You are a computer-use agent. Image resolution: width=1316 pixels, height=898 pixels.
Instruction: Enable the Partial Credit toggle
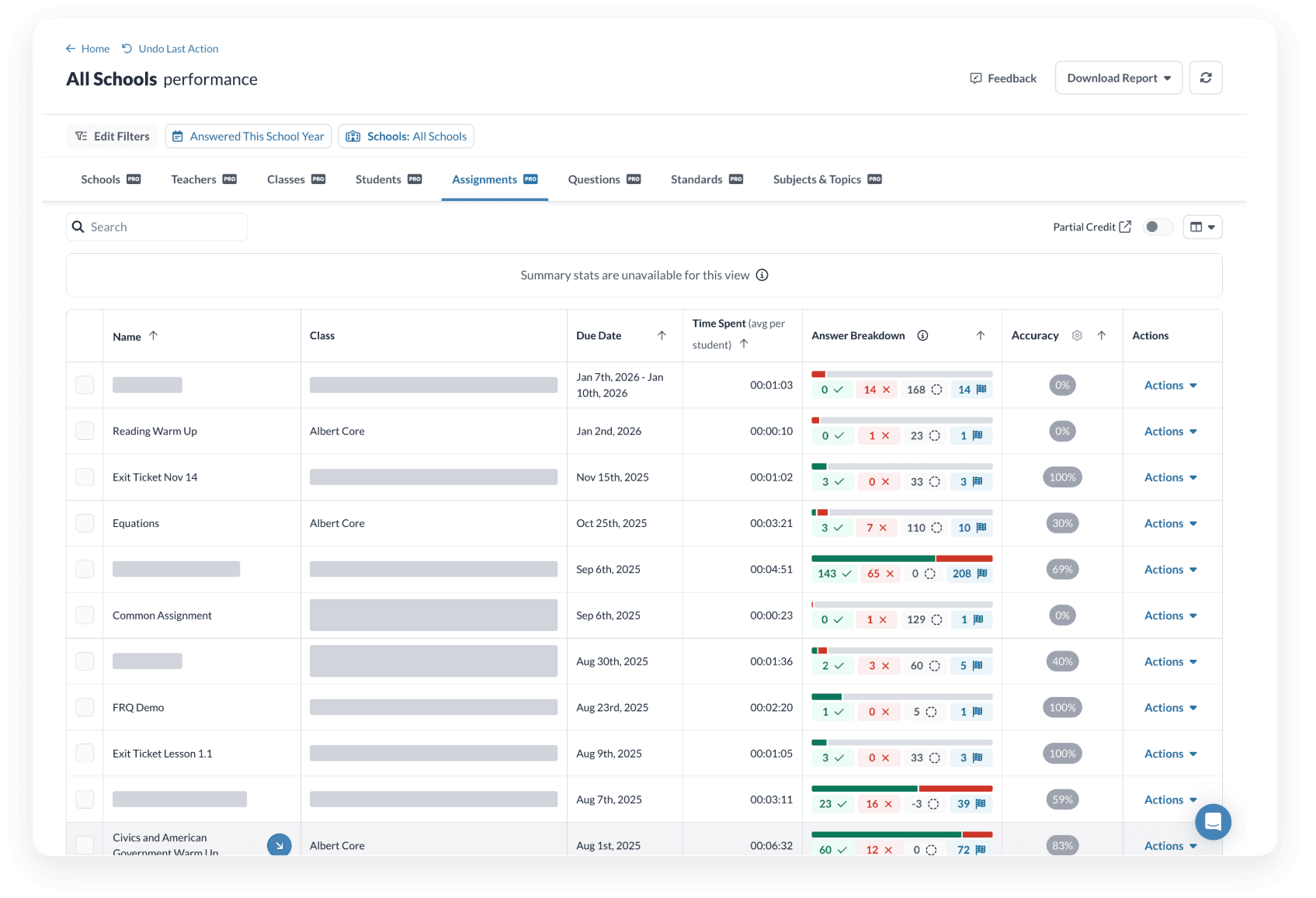pyautogui.click(x=1157, y=227)
